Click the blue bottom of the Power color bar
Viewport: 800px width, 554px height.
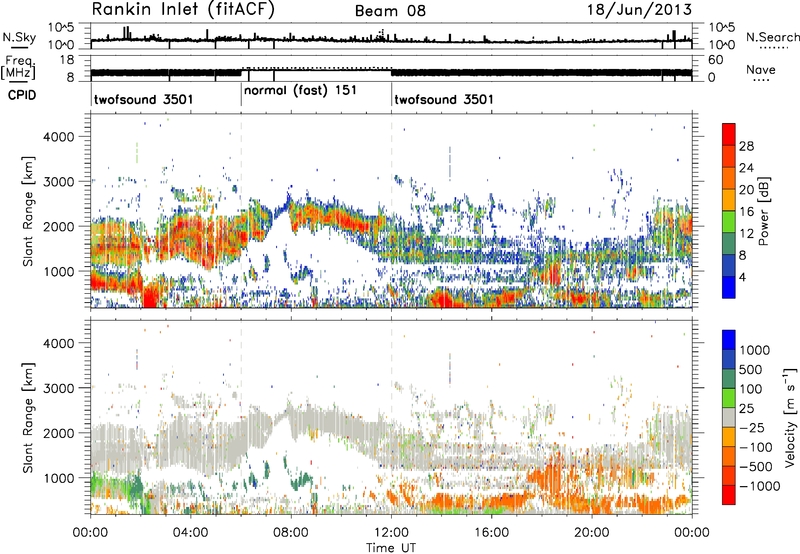pyautogui.click(x=729, y=287)
